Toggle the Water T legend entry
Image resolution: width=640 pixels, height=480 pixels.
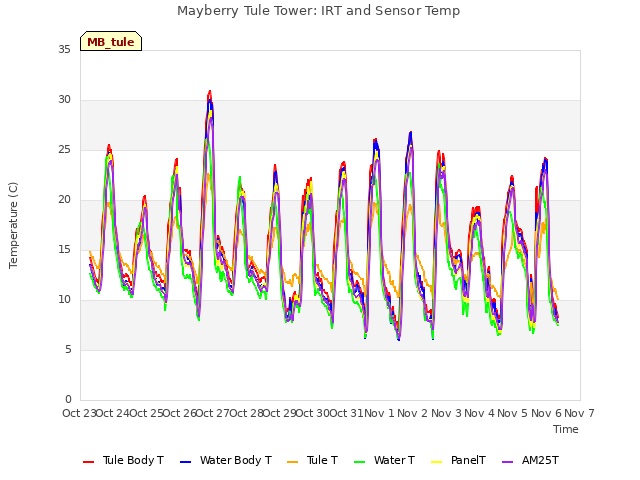point(384,460)
